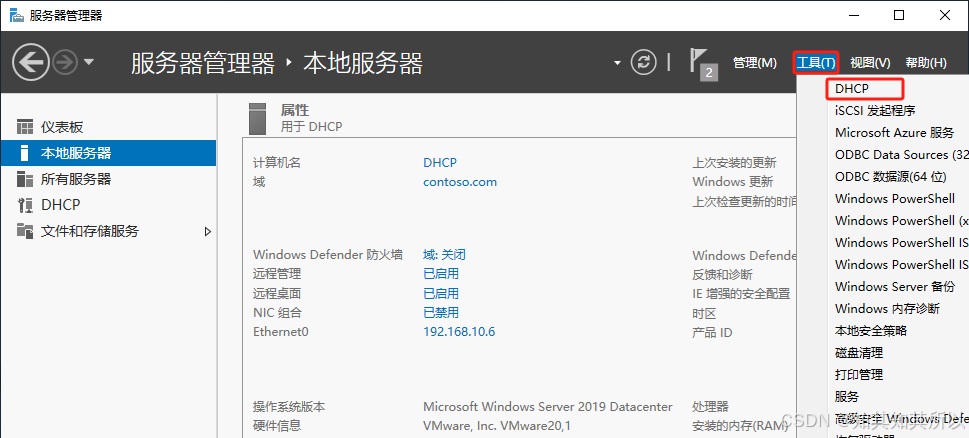Launch 磁盘清理
969x438 pixels.
click(859, 353)
